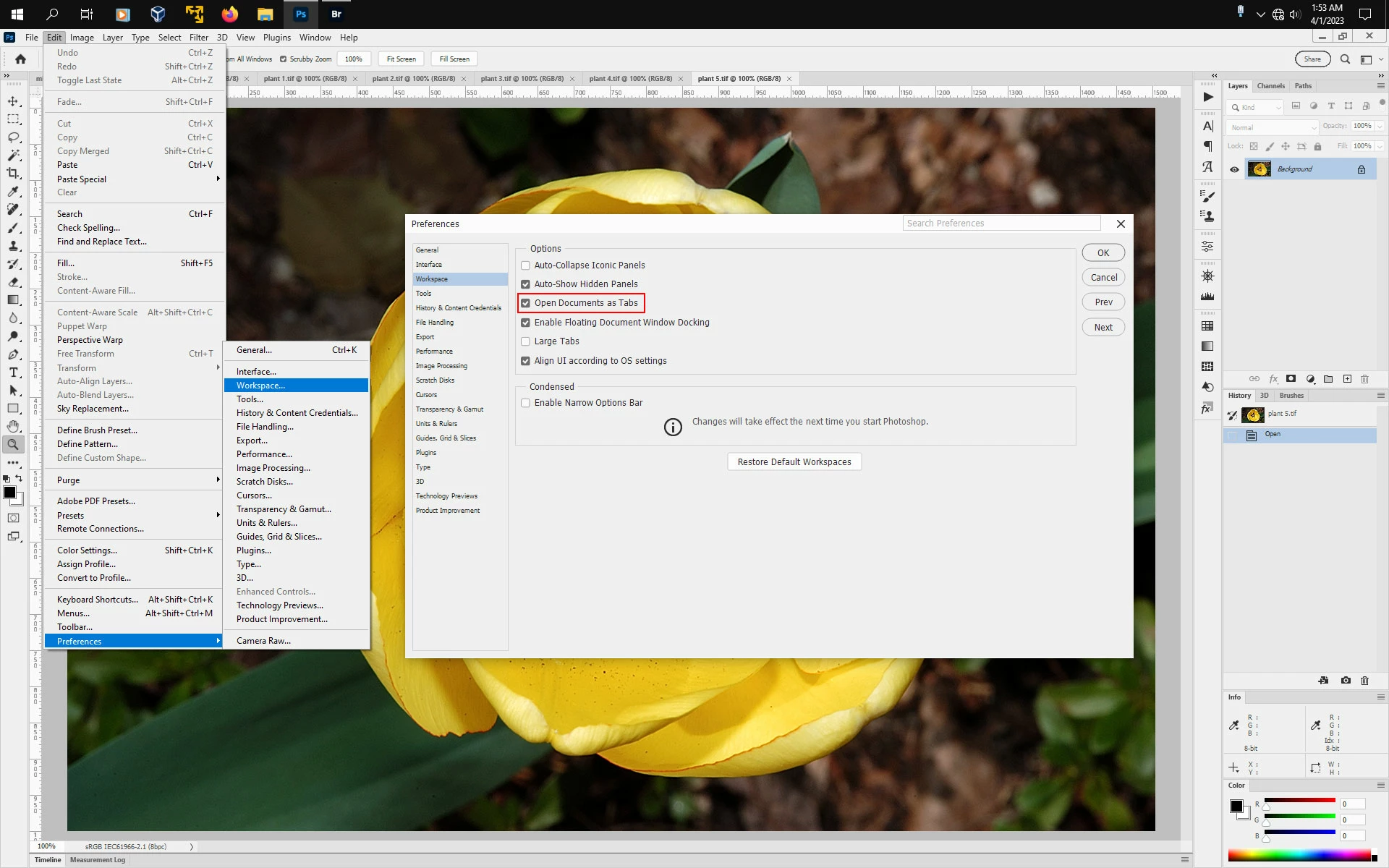Open the layer blend mode Normal dropdown

click(x=1273, y=127)
